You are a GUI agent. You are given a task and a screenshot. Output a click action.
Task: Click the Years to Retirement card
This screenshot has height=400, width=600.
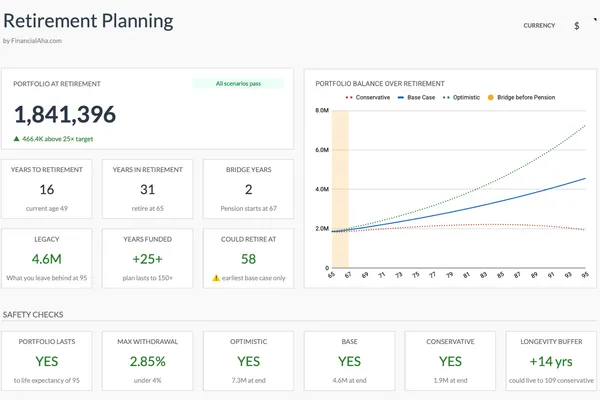[47, 189]
